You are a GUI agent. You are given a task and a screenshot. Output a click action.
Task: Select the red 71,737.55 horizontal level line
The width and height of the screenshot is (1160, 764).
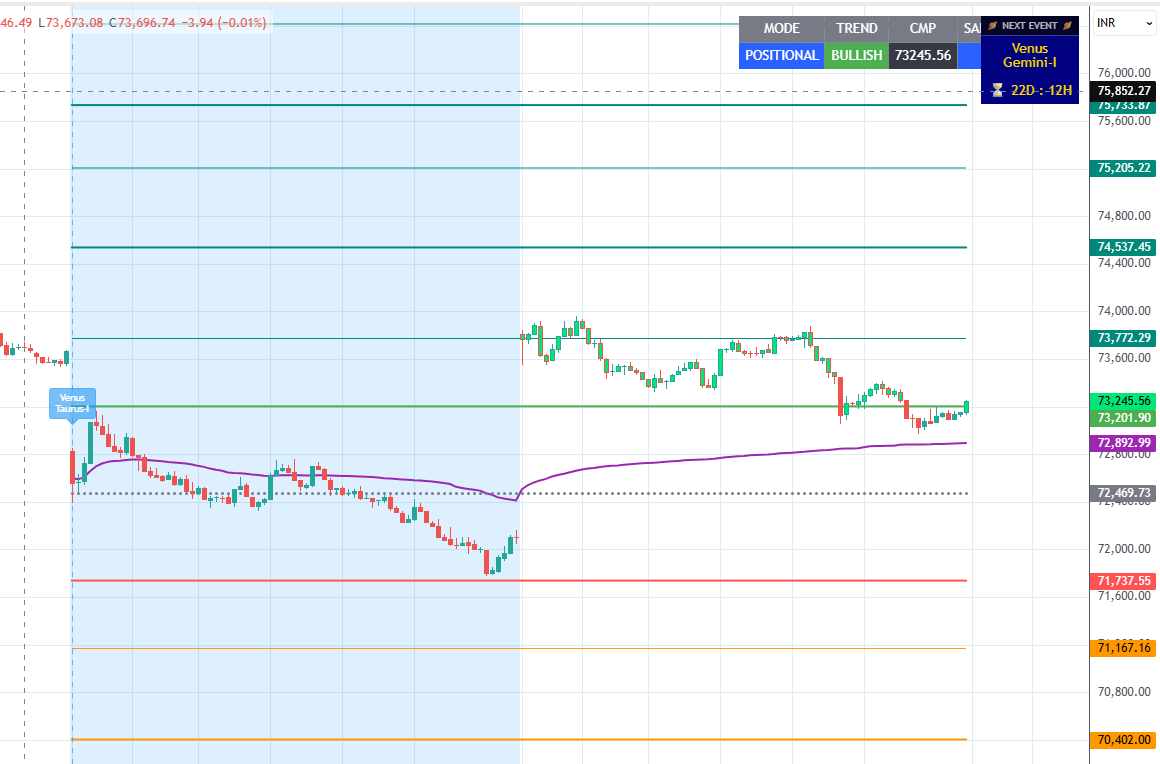coord(519,581)
